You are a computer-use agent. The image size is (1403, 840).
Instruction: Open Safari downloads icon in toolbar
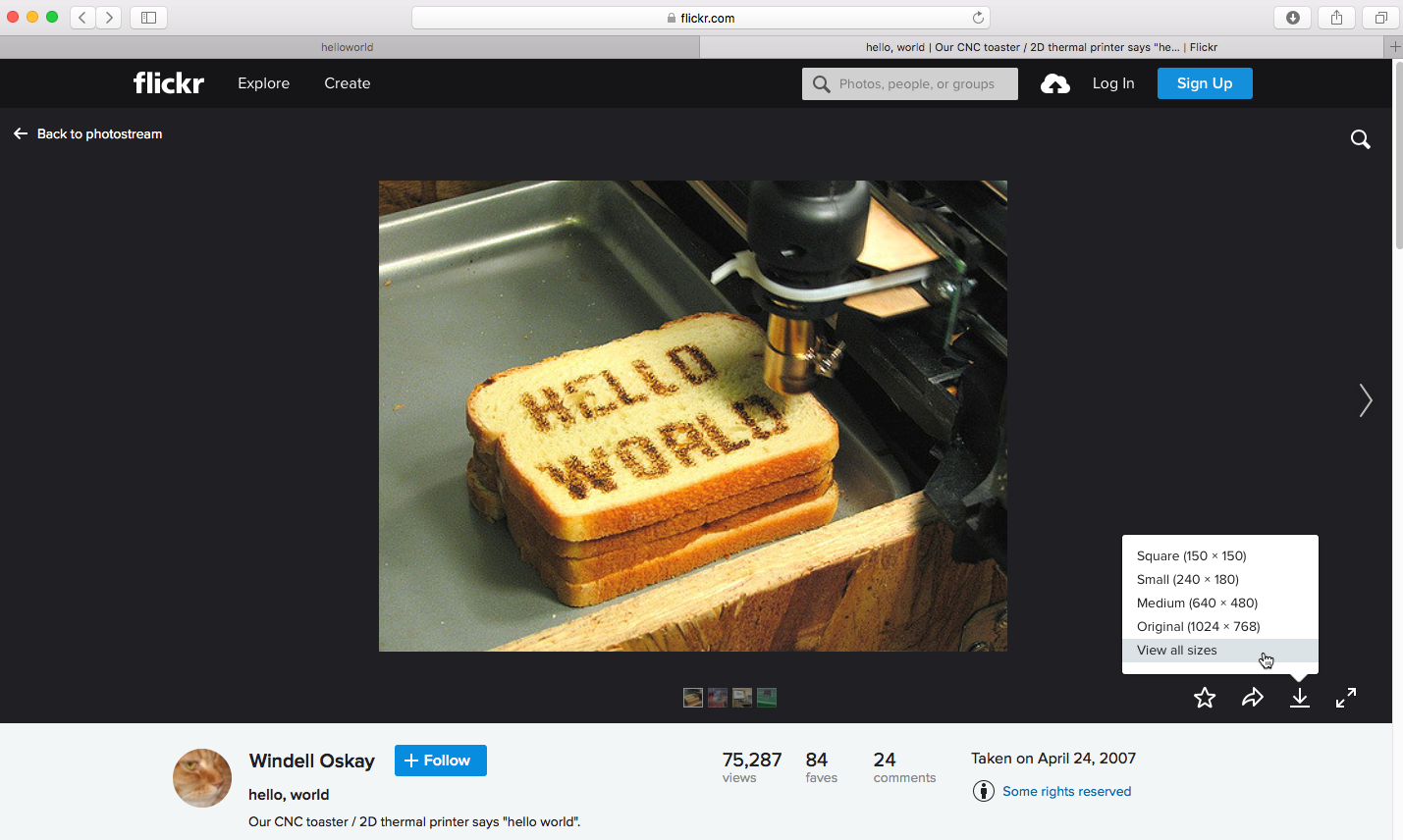point(1292,18)
